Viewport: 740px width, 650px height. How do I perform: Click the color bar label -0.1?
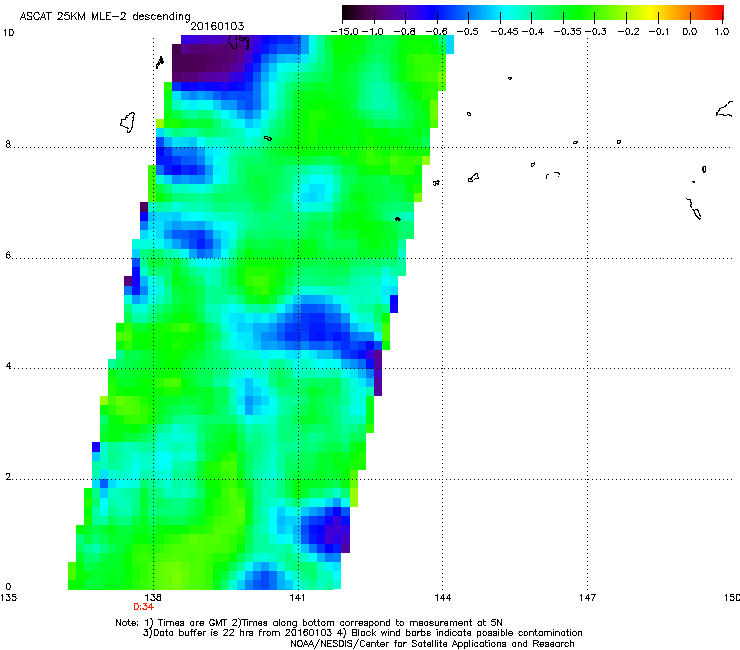coord(659,32)
